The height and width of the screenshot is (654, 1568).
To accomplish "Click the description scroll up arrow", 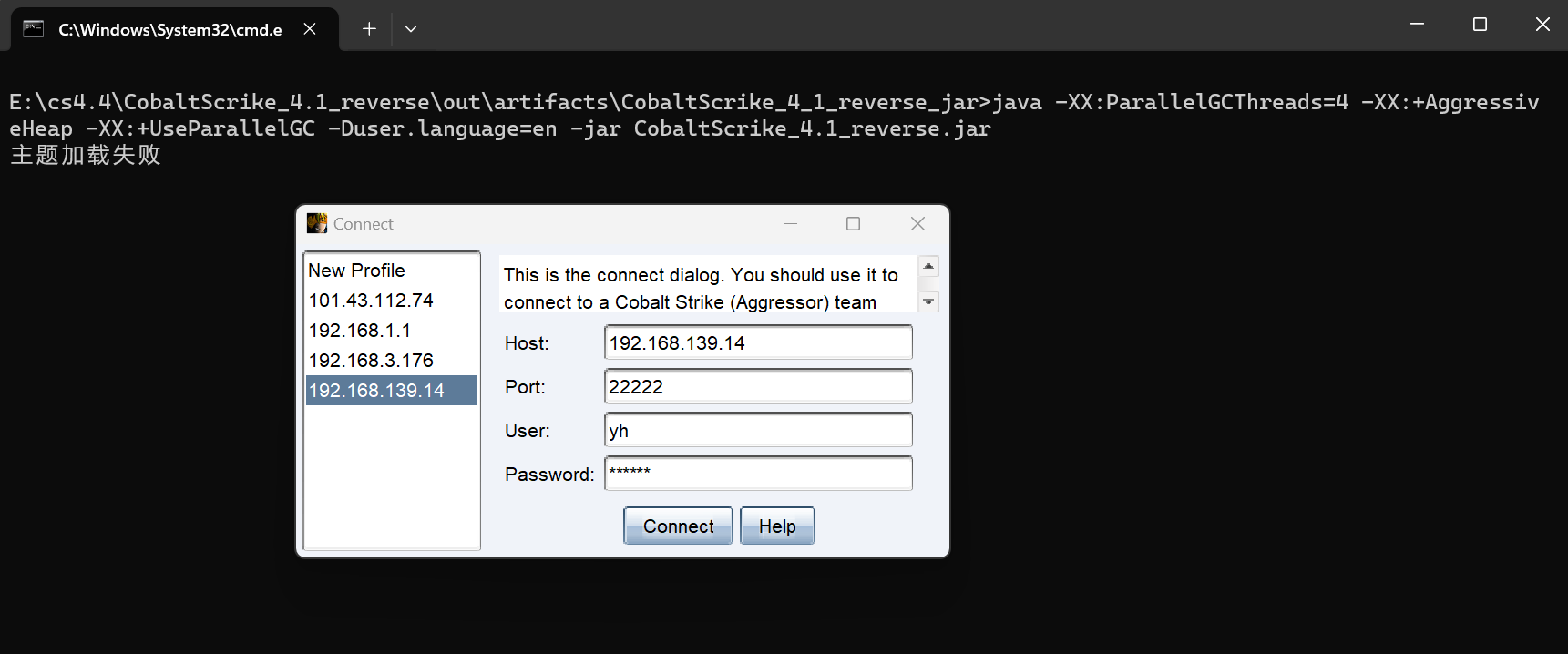I will click(928, 266).
